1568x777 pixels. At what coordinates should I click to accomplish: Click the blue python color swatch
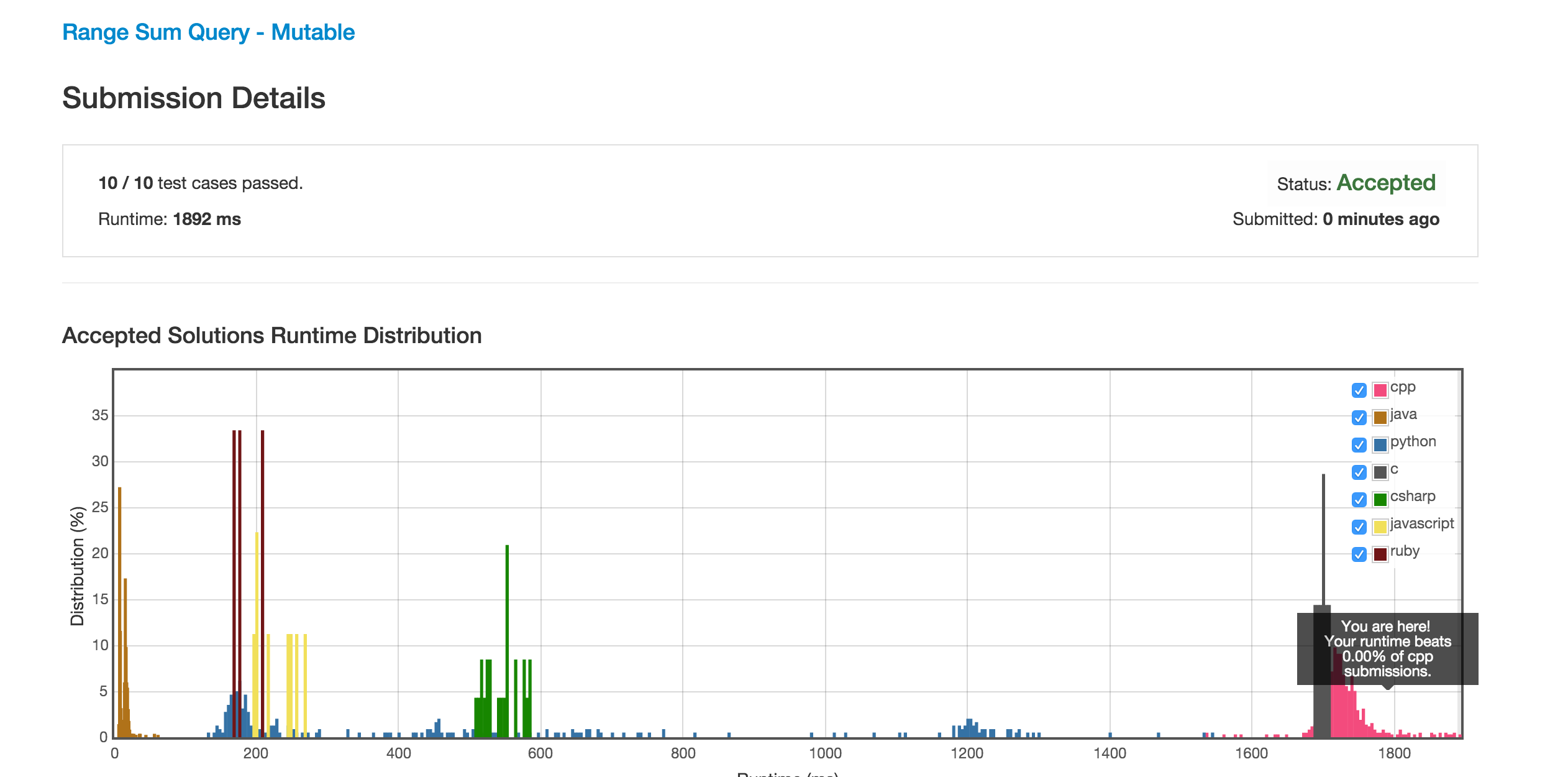tap(1380, 445)
